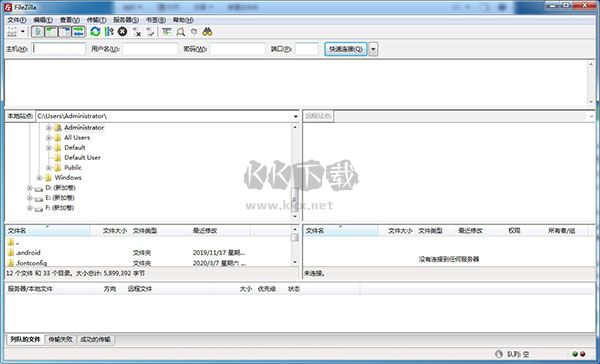Expand the Public folder tree node
This screenshot has height=364, width=600.
pos(49,168)
